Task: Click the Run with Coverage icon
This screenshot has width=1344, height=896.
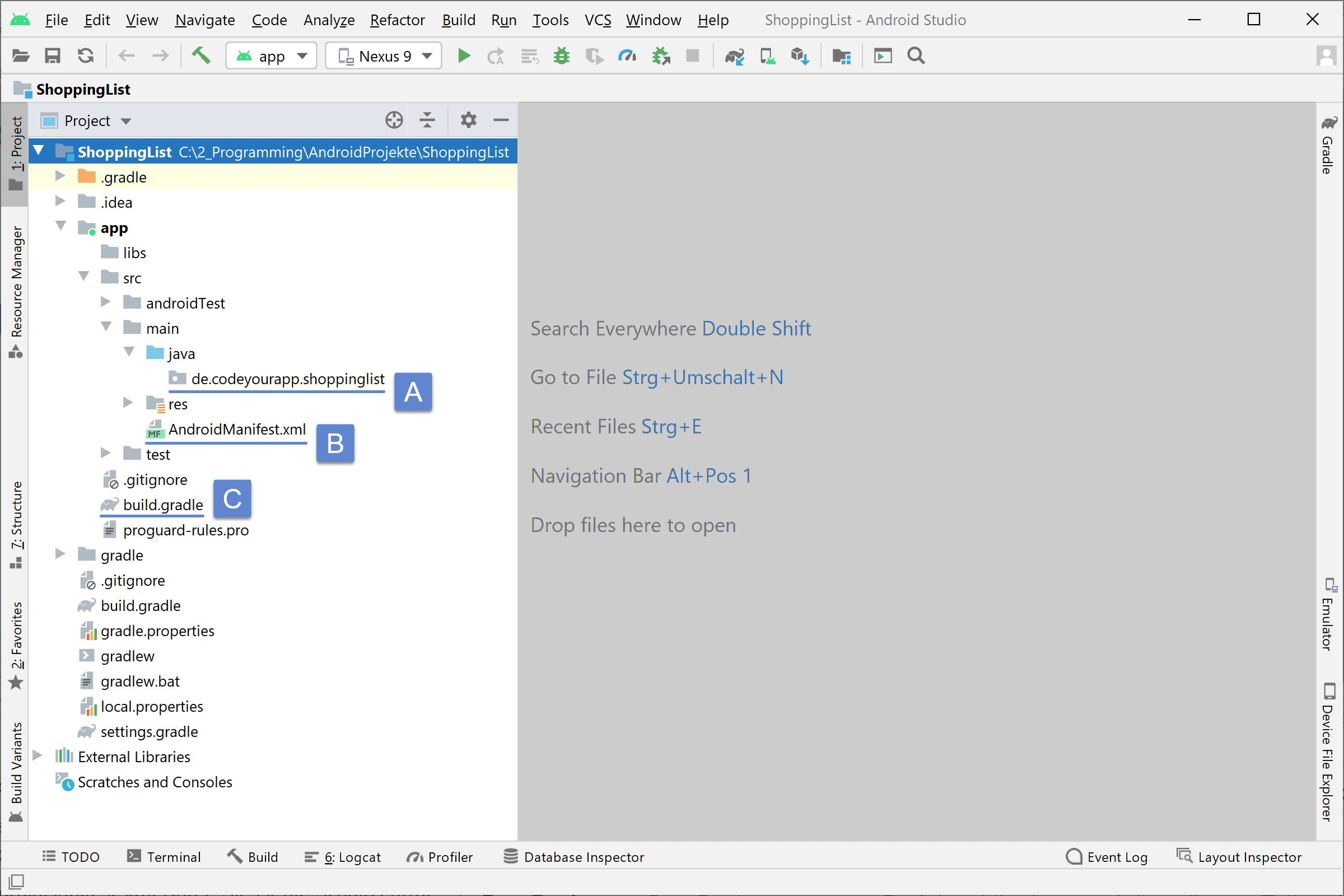Action: coord(594,56)
